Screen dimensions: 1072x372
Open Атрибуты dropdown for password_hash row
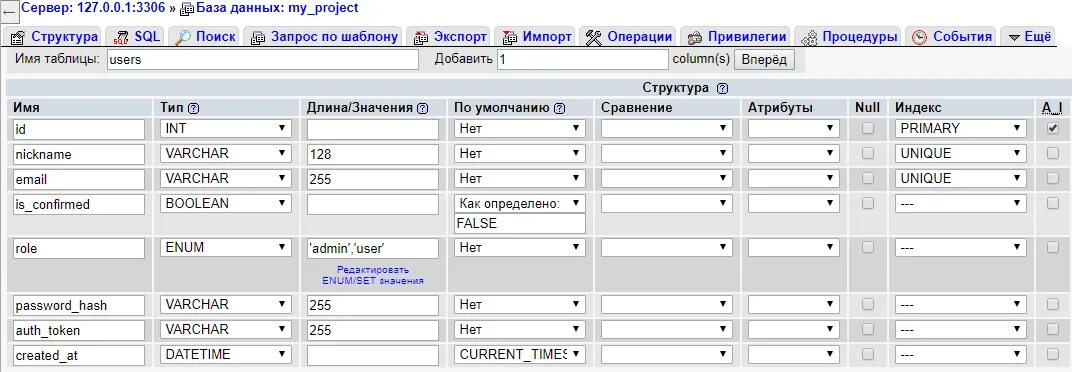[793, 304]
